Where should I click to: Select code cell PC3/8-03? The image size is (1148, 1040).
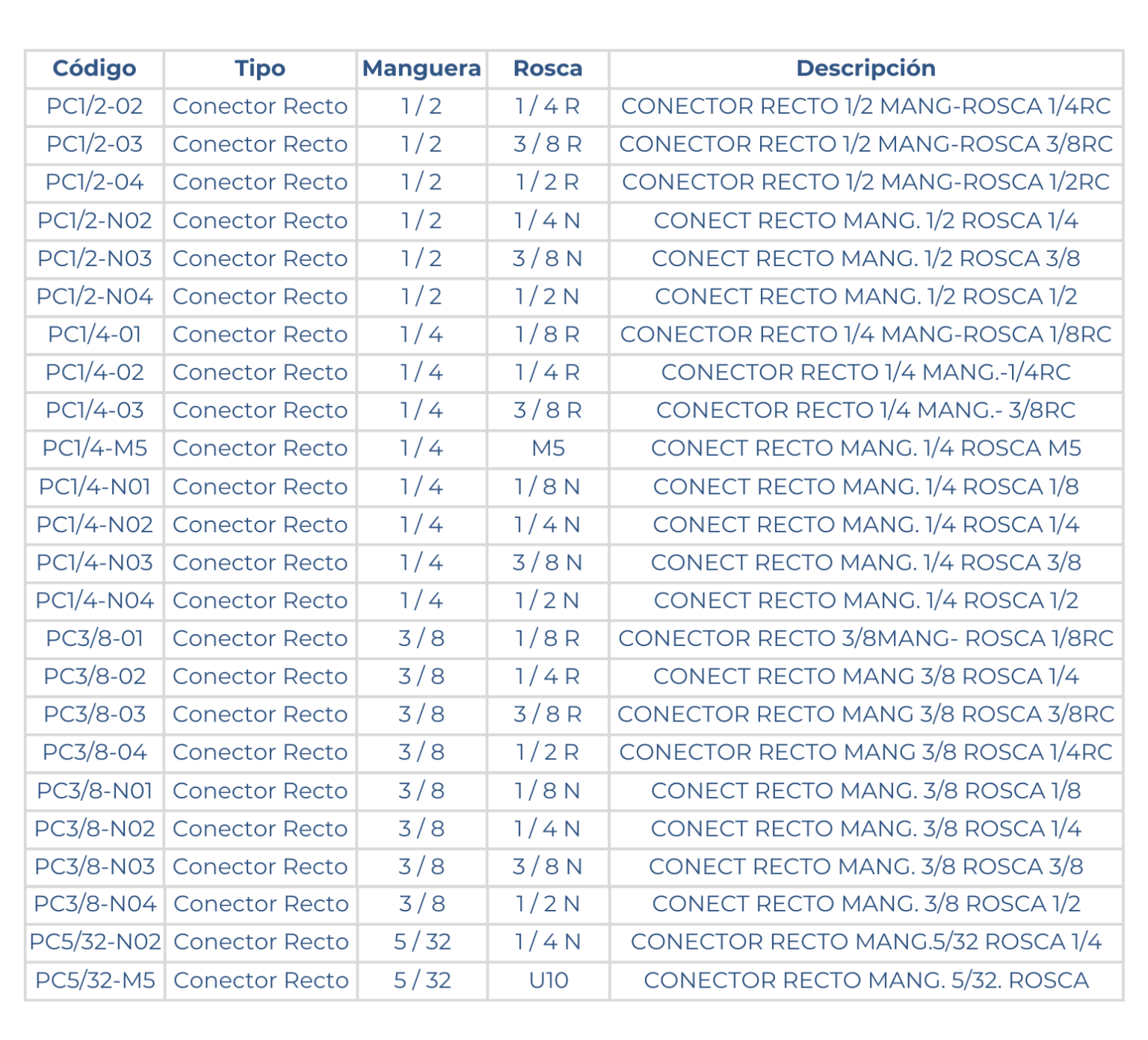pyautogui.click(x=94, y=714)
